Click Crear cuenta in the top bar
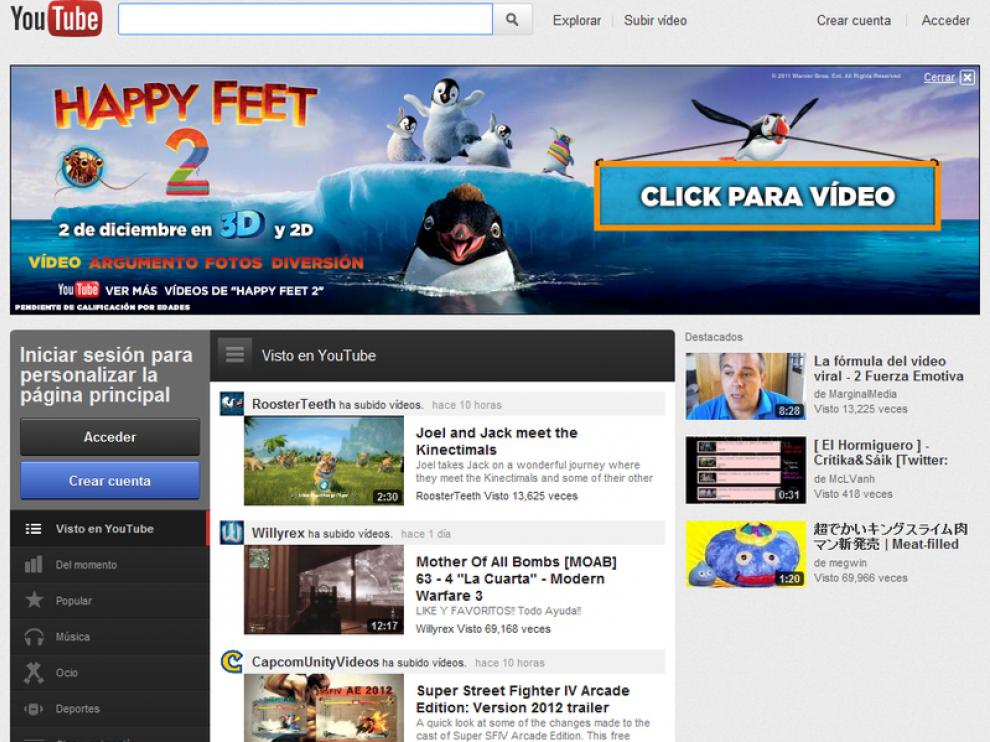The image size is (990, 742). [854, 20]
